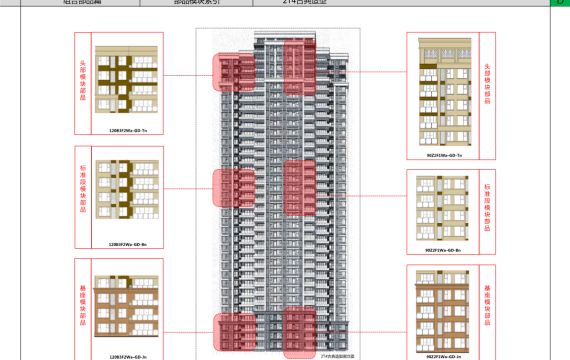Click the left 标准段模块部品 vertical label
The width and height of the screenshot is (570, 360).
tap(83, 188)
